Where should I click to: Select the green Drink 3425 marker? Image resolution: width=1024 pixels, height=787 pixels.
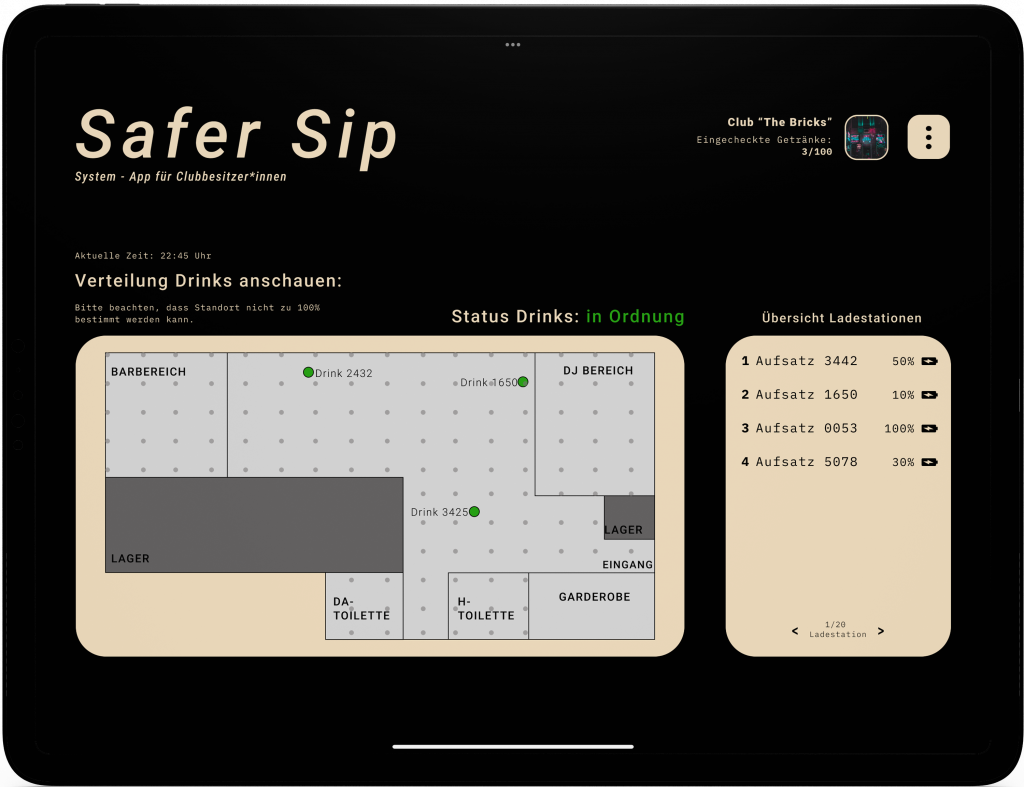(474, 511)
